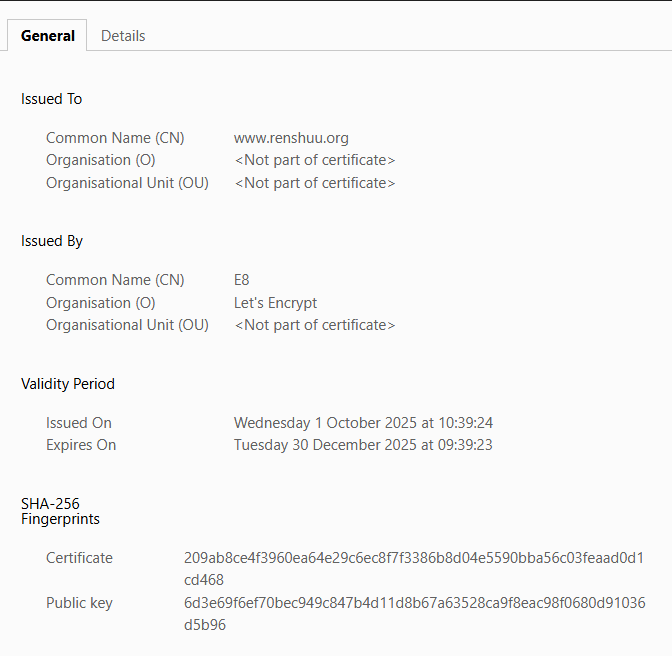672x656 pixels.
Task: Click the Let's Encrypt organisation value
Action: (x=275, y=303)
